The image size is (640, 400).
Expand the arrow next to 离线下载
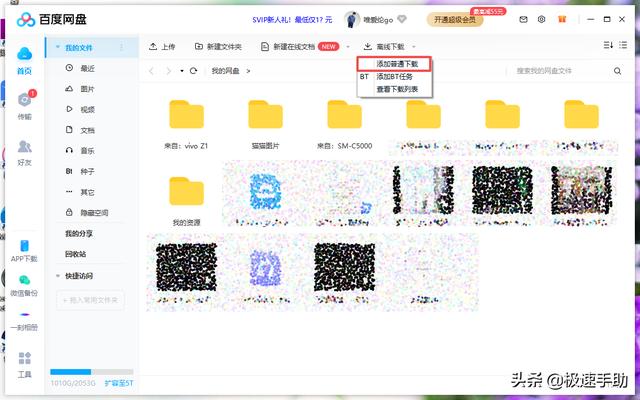point(413,47)
